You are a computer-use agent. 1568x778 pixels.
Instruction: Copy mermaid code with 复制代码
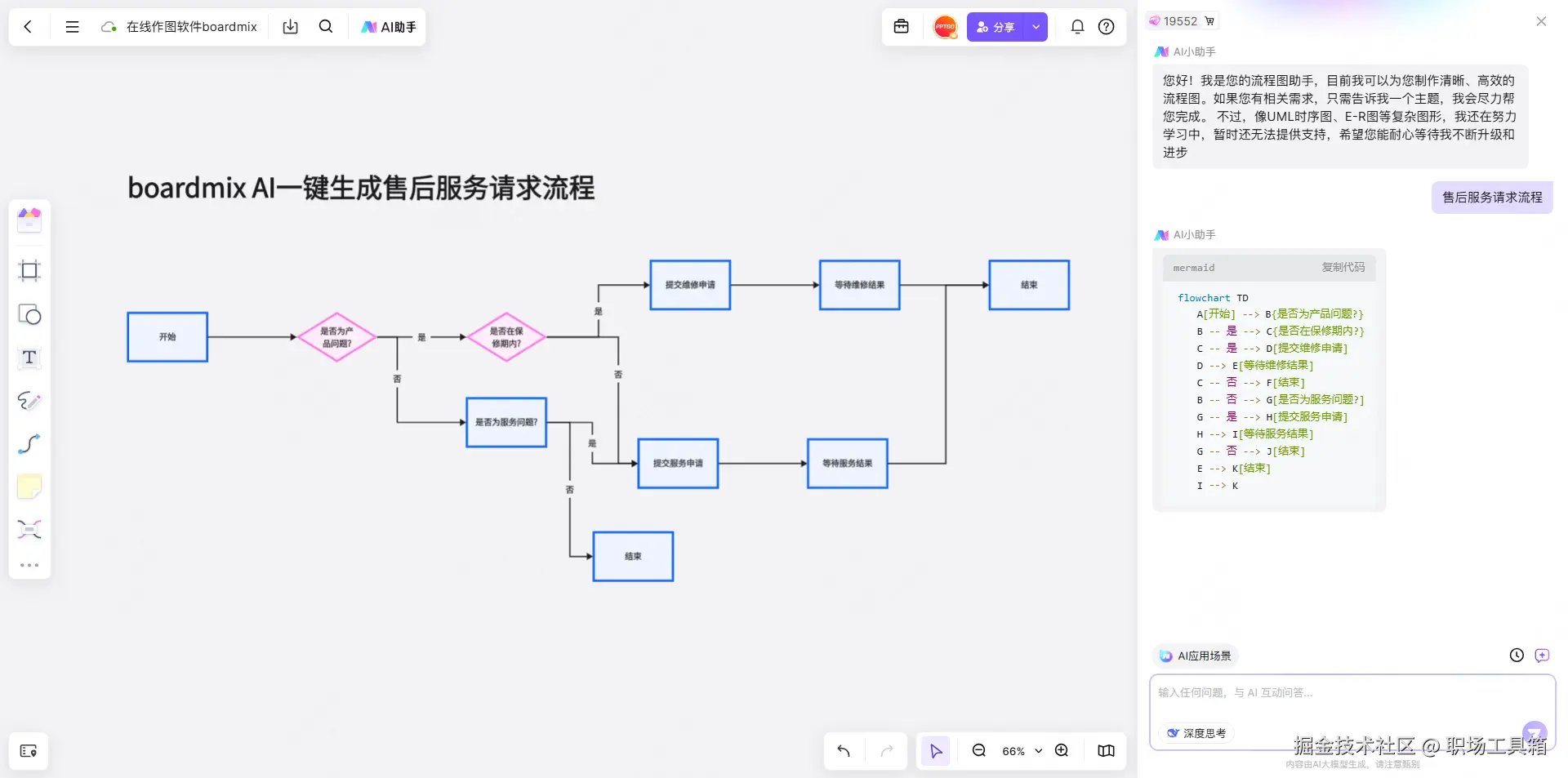1343,267
